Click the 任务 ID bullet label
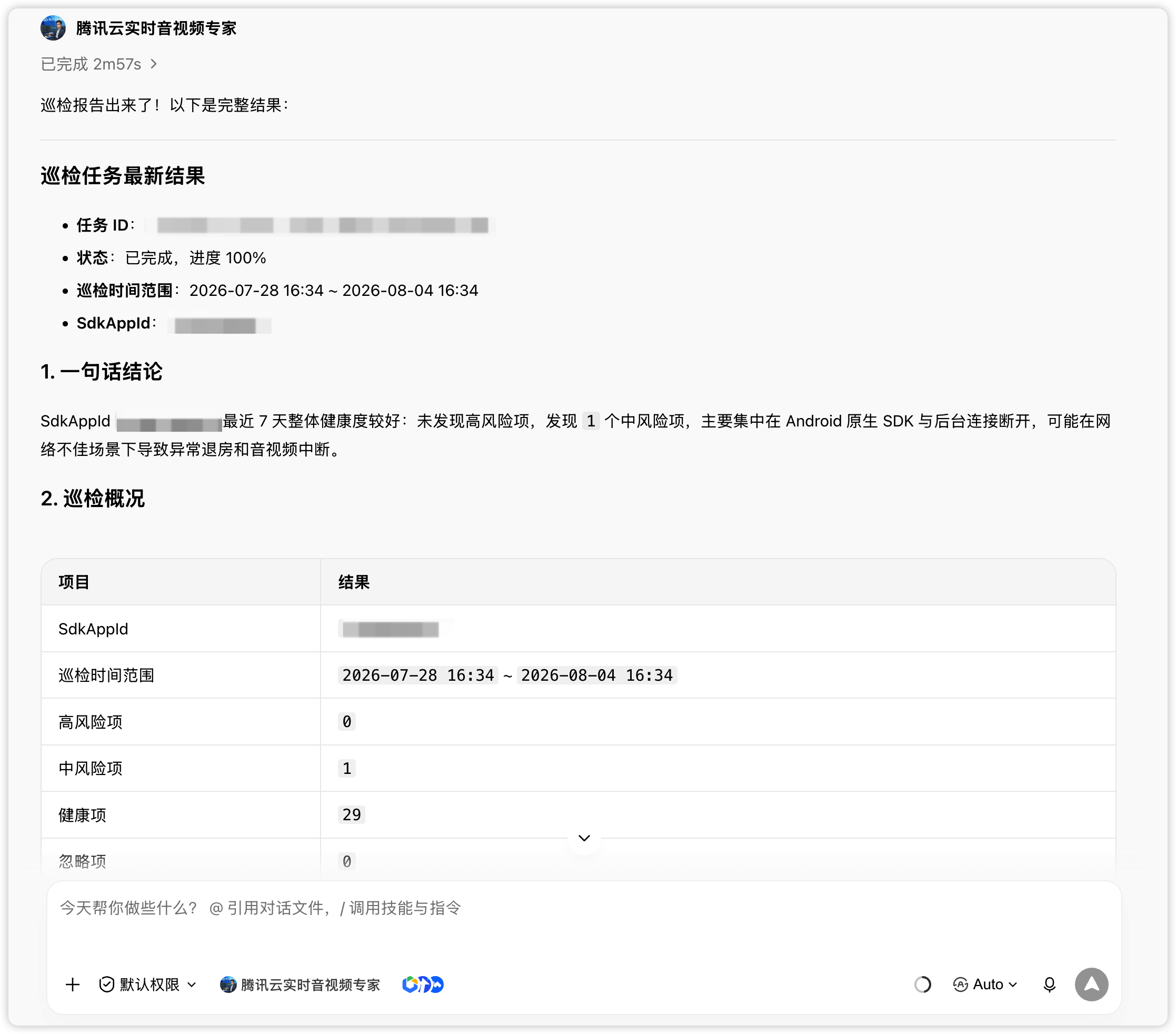 pyautogui.click(x=103, y=225)
